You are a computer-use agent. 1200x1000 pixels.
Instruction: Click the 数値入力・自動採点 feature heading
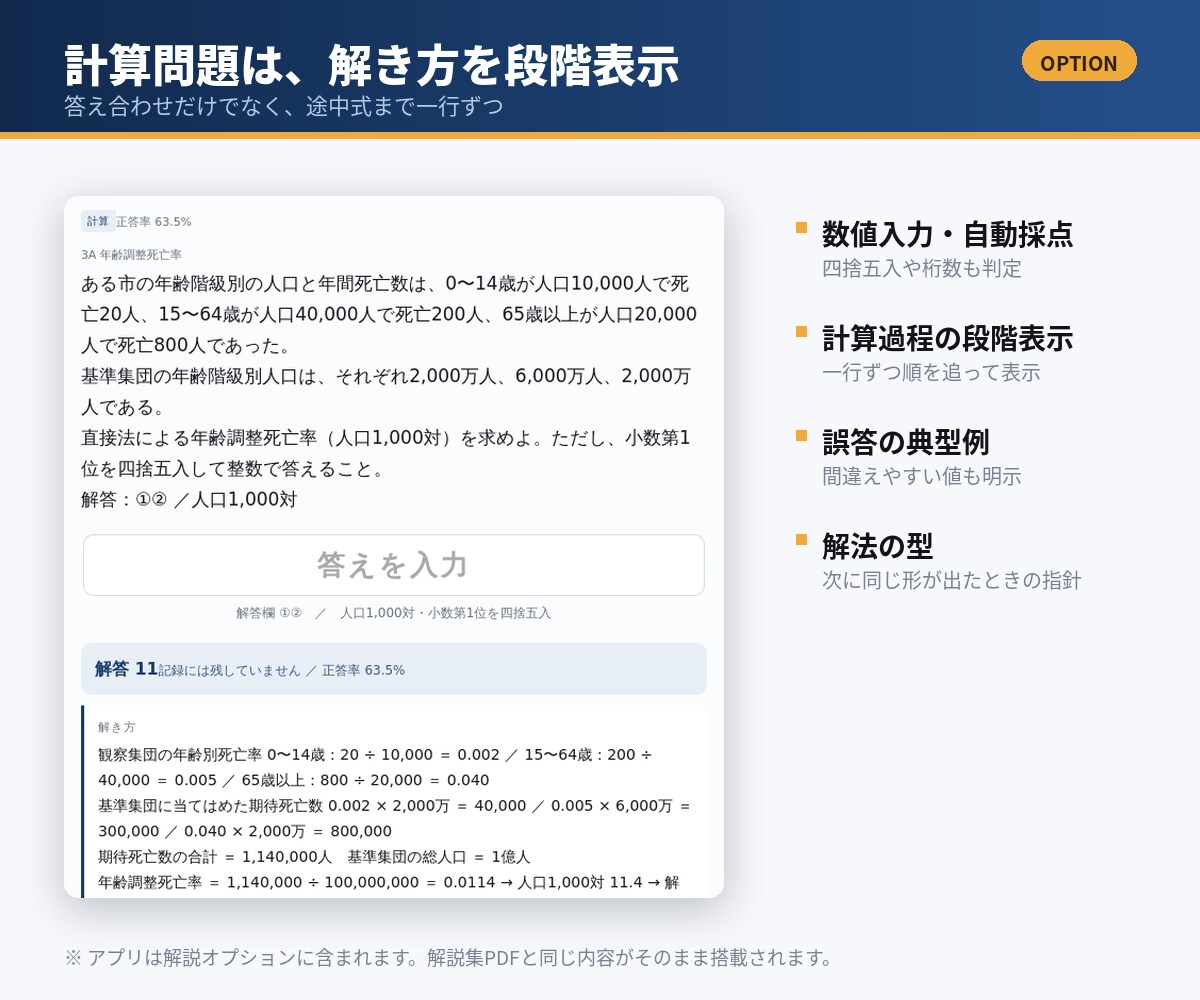coord(947,234)
